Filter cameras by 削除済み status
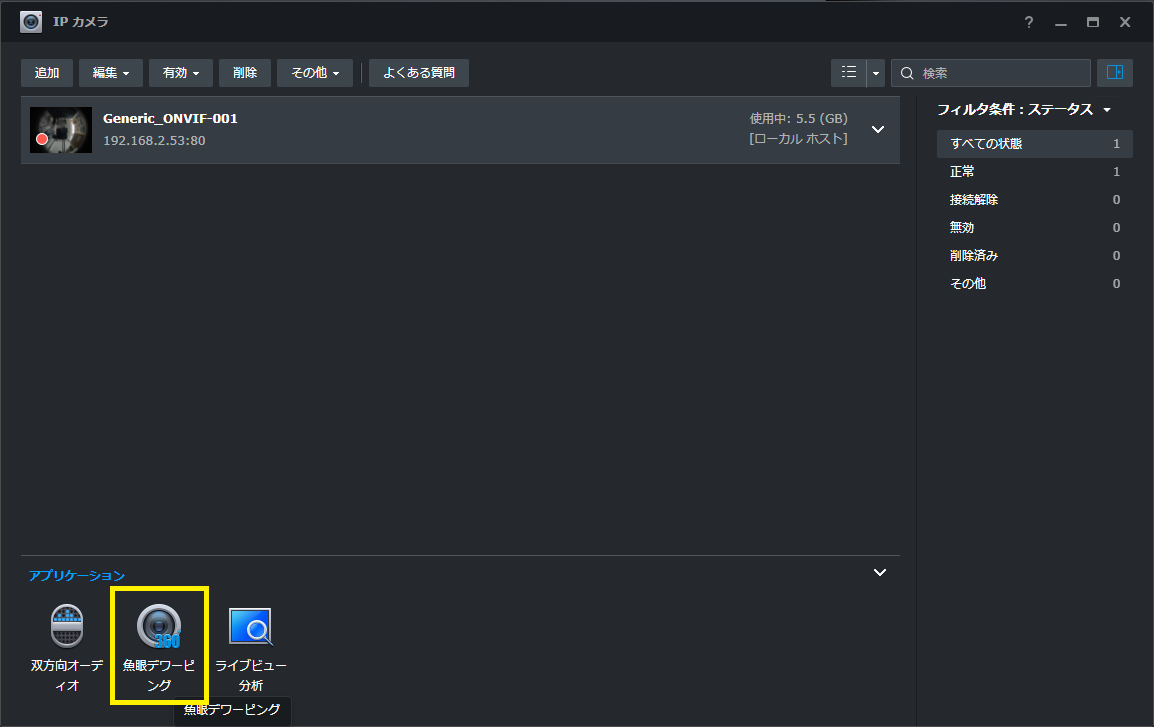1154x727 pixels. [x=1034, y=255]
